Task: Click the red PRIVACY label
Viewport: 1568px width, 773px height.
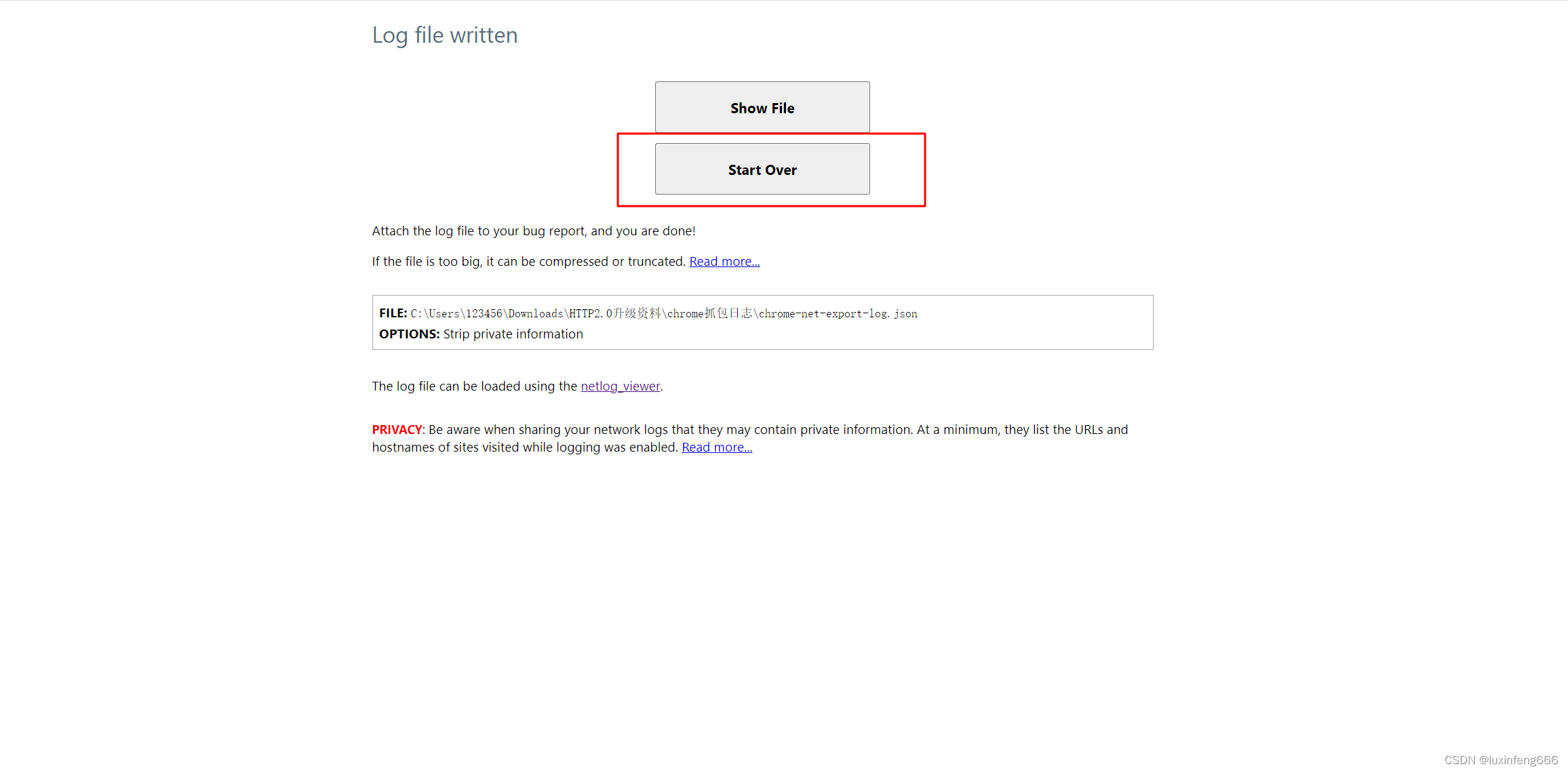Action: coord(397,430)
